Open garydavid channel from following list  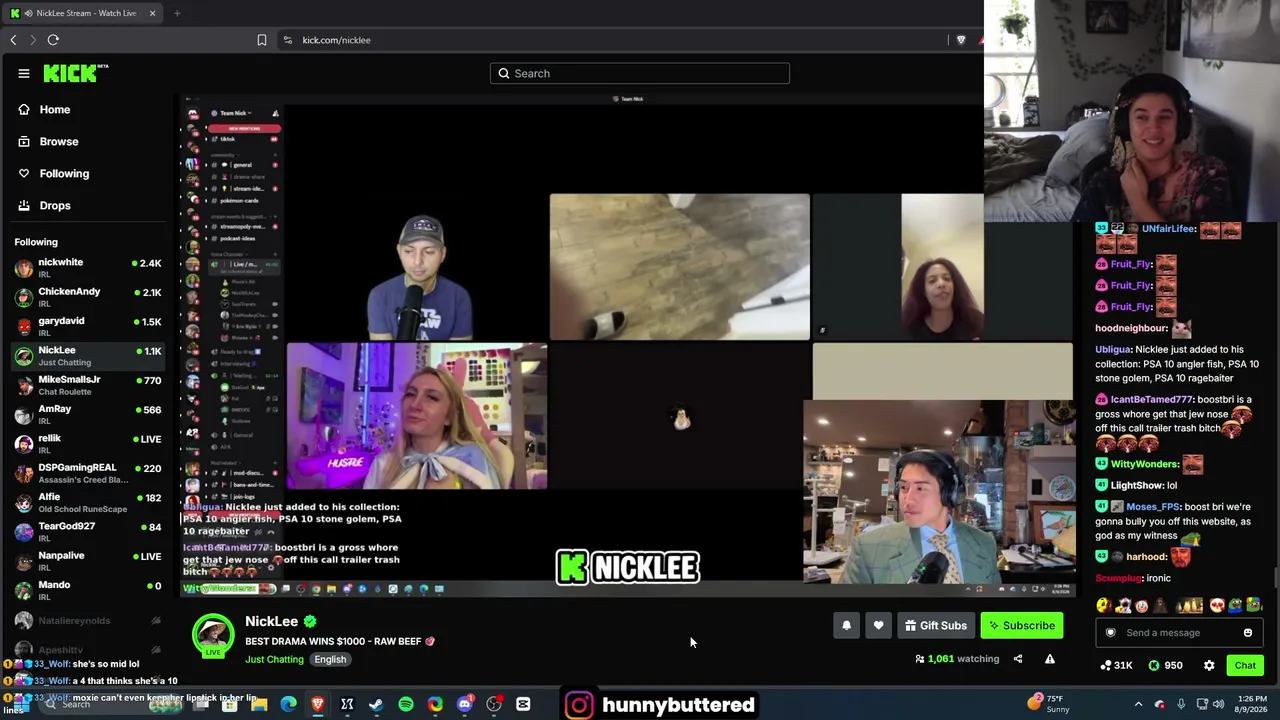pos(88,326)
